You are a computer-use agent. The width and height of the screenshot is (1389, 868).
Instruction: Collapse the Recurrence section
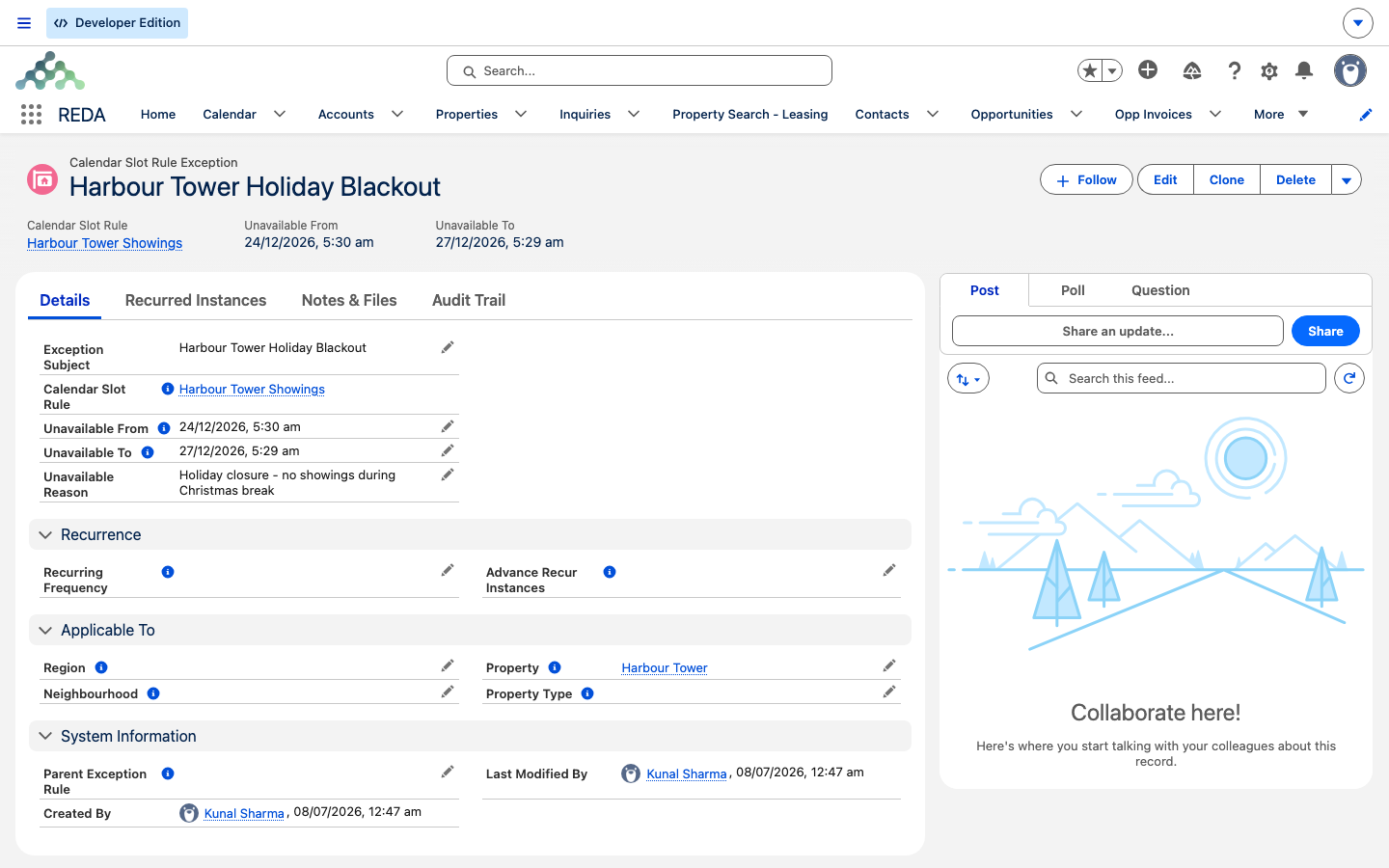pyautogui.click(x=470, y=534)
